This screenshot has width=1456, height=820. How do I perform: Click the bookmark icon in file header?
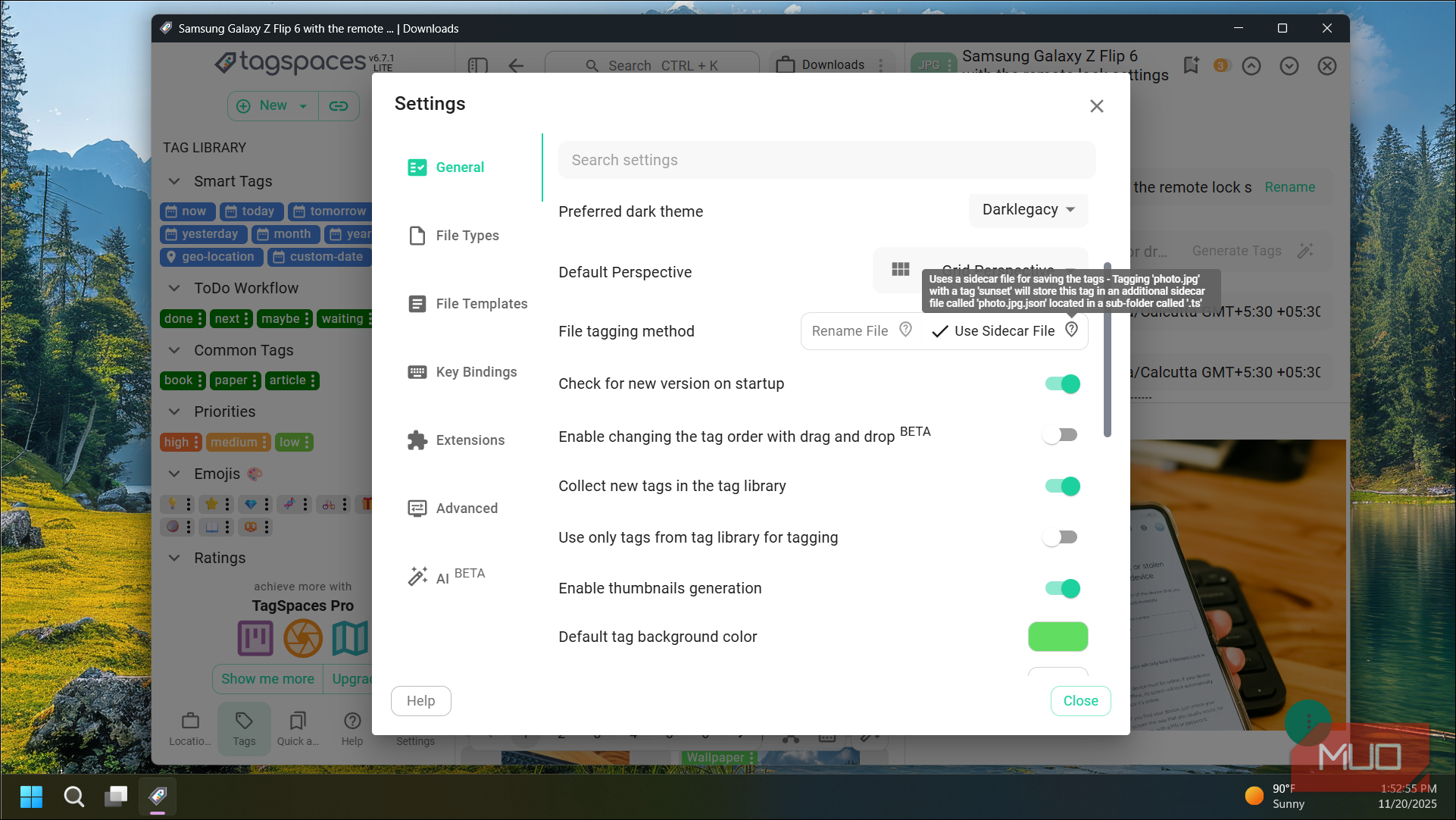tap(1191, 66)
